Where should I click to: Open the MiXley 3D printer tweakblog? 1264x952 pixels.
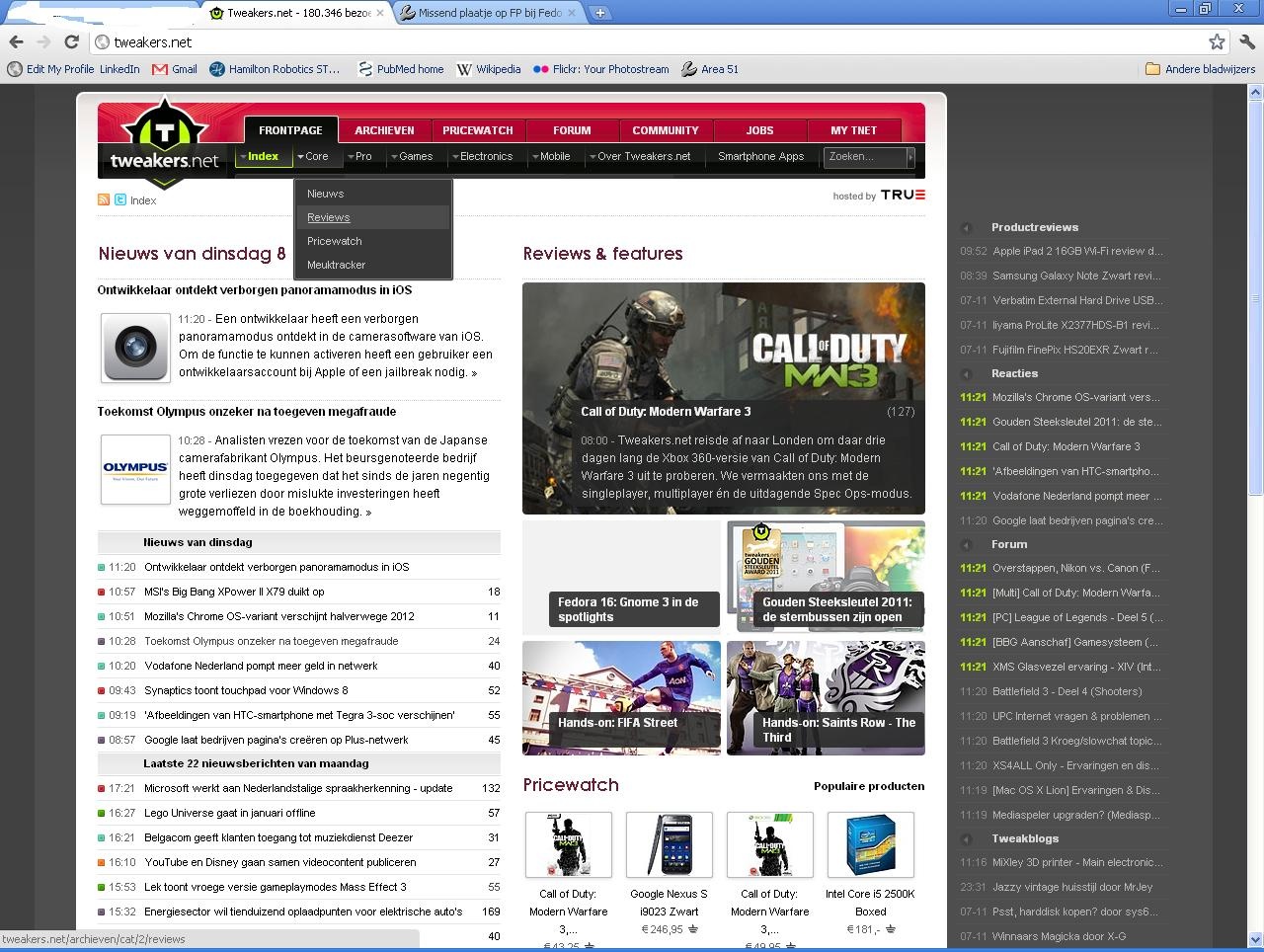coord(1077,862)
